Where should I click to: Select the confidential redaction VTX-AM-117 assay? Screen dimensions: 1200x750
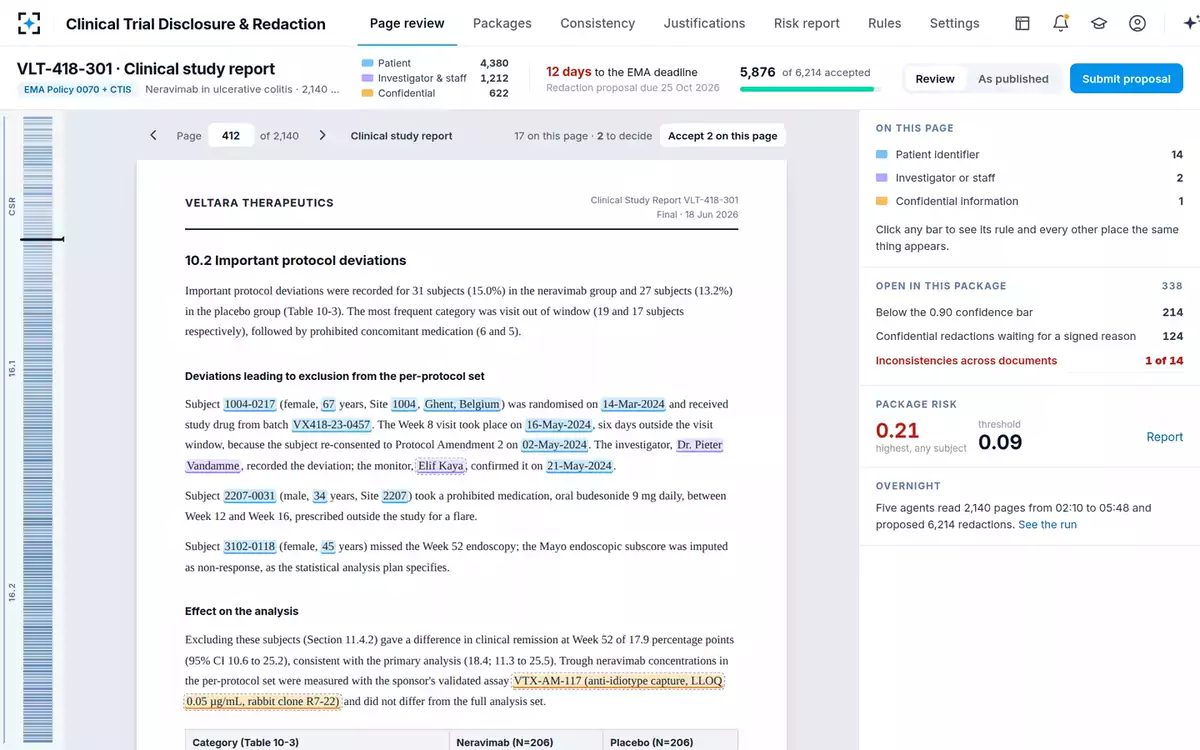pos(618,681)
